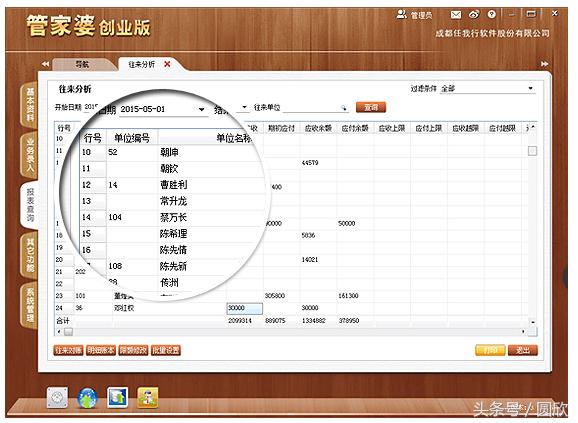The width and height of the screenshot is (578, 423).
Task: Sort by the 应收余额 column header
Action: coord(318,128)
